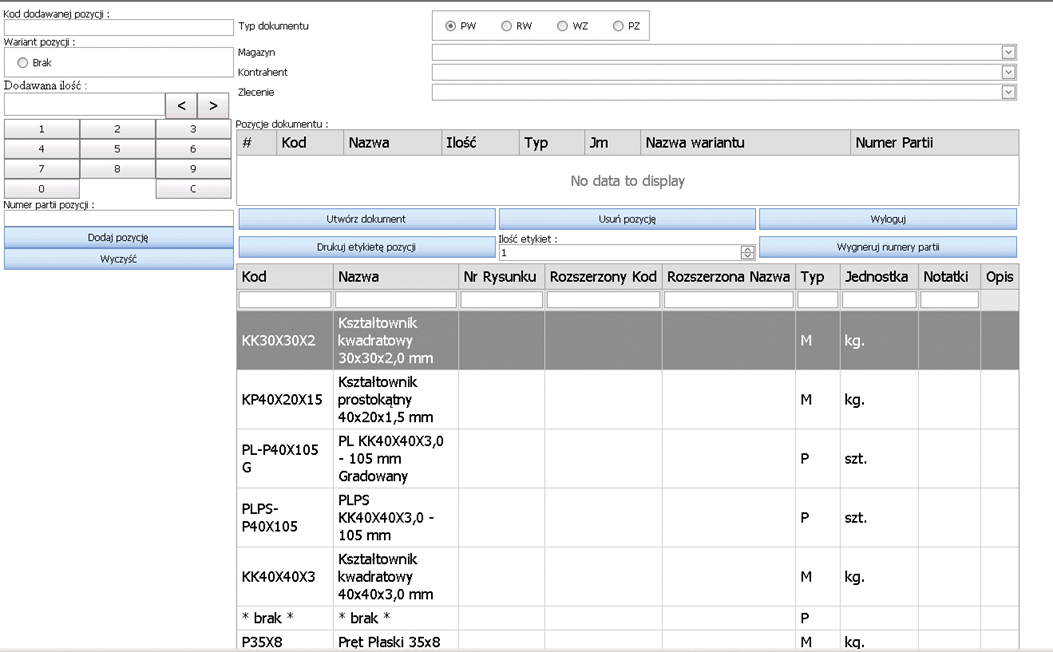Screen dimensions: 1053x652
Task: Click the Kod column filter box
Action: pyautogui.click(x=285, y=299)
